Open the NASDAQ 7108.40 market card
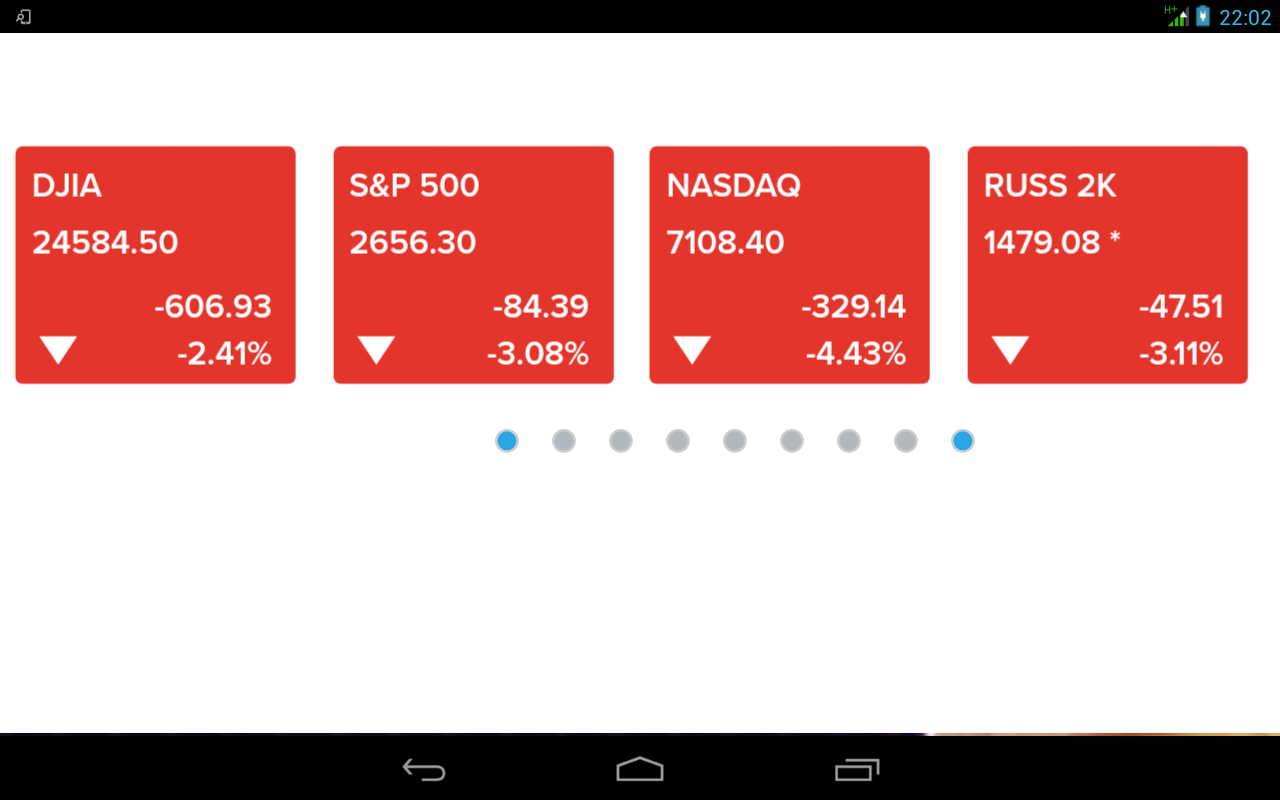The image size is (1280, 800). (x=790, y=265)
